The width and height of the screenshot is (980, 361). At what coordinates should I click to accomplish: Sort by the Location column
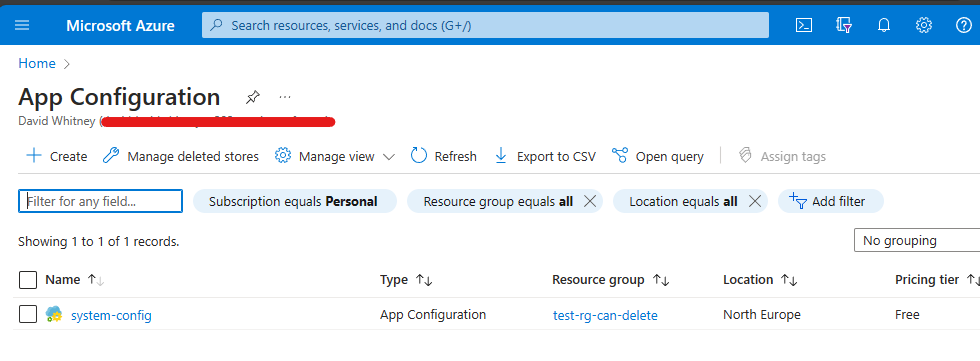pos(760,280)
